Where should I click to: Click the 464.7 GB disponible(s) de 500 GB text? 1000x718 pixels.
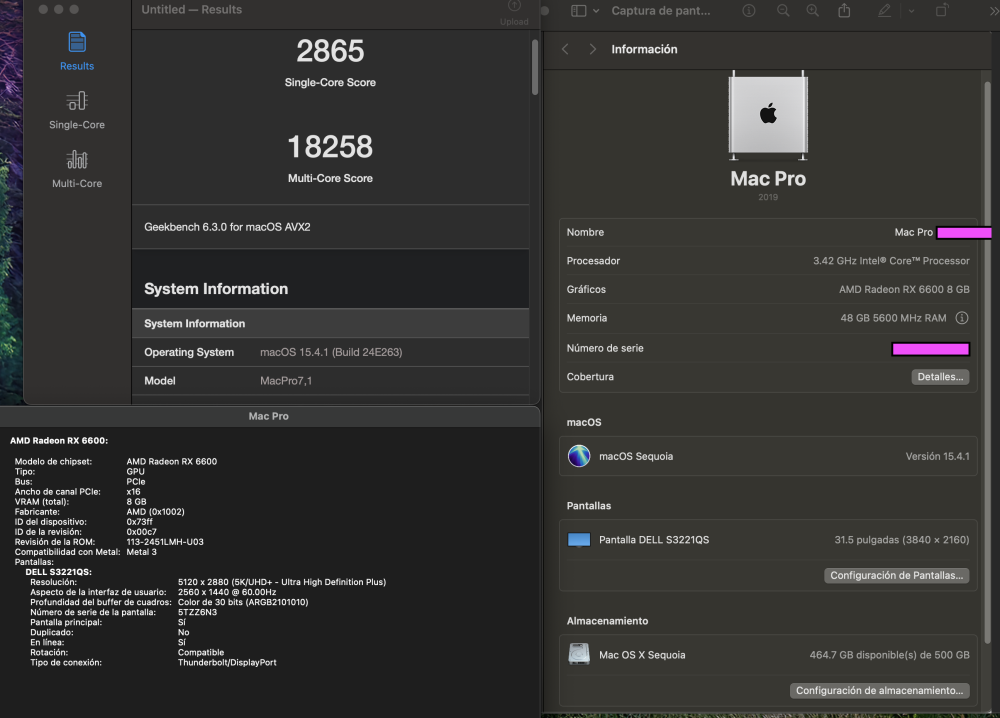889,655
